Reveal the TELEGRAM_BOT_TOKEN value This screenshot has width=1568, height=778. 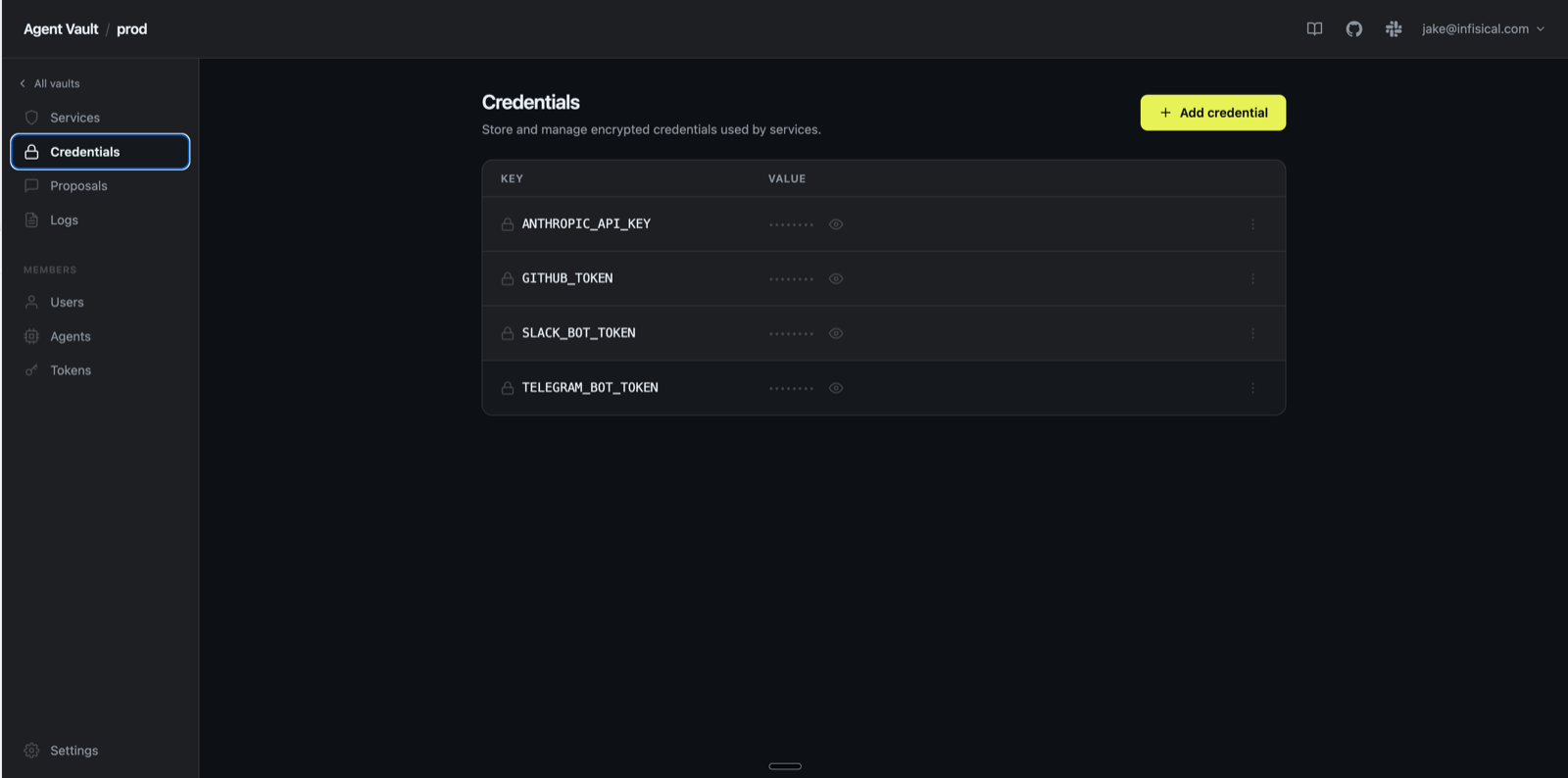tap(836, 388)
